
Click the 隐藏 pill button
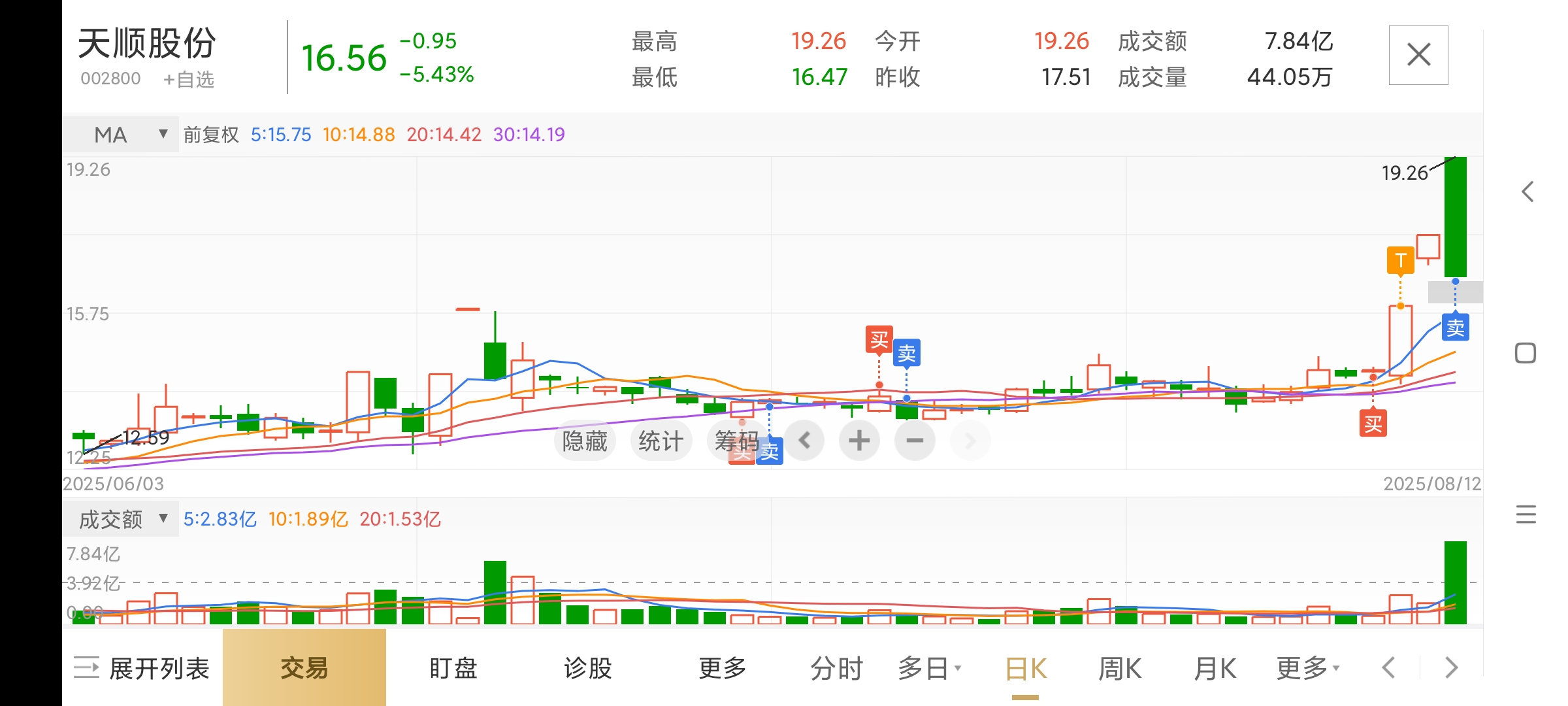click(x=585, y=441)
